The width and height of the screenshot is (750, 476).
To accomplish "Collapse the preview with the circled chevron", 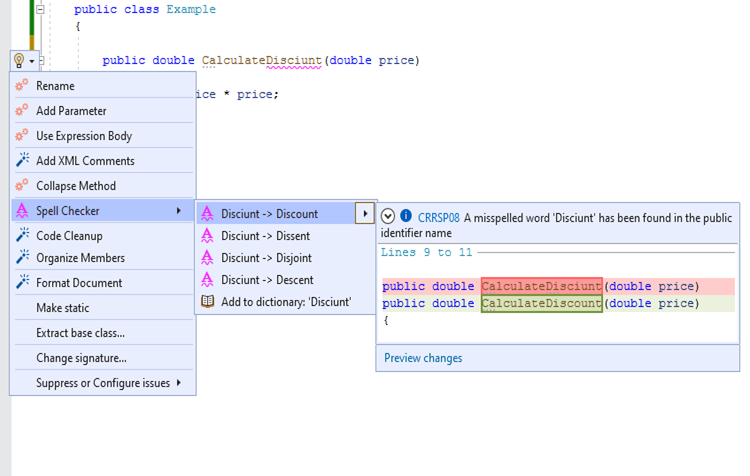I will coord(388,216).
